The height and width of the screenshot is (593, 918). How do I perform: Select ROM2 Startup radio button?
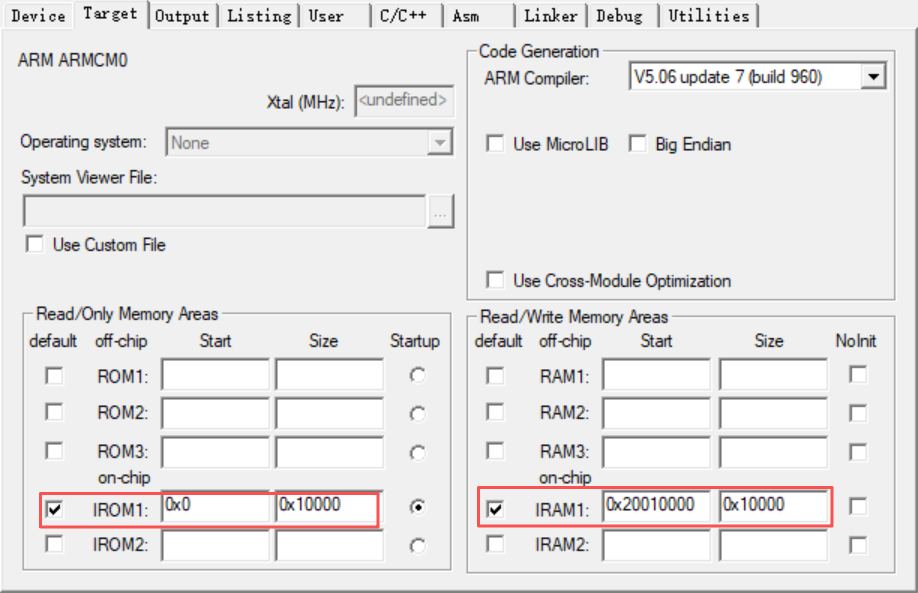(417, 414)
